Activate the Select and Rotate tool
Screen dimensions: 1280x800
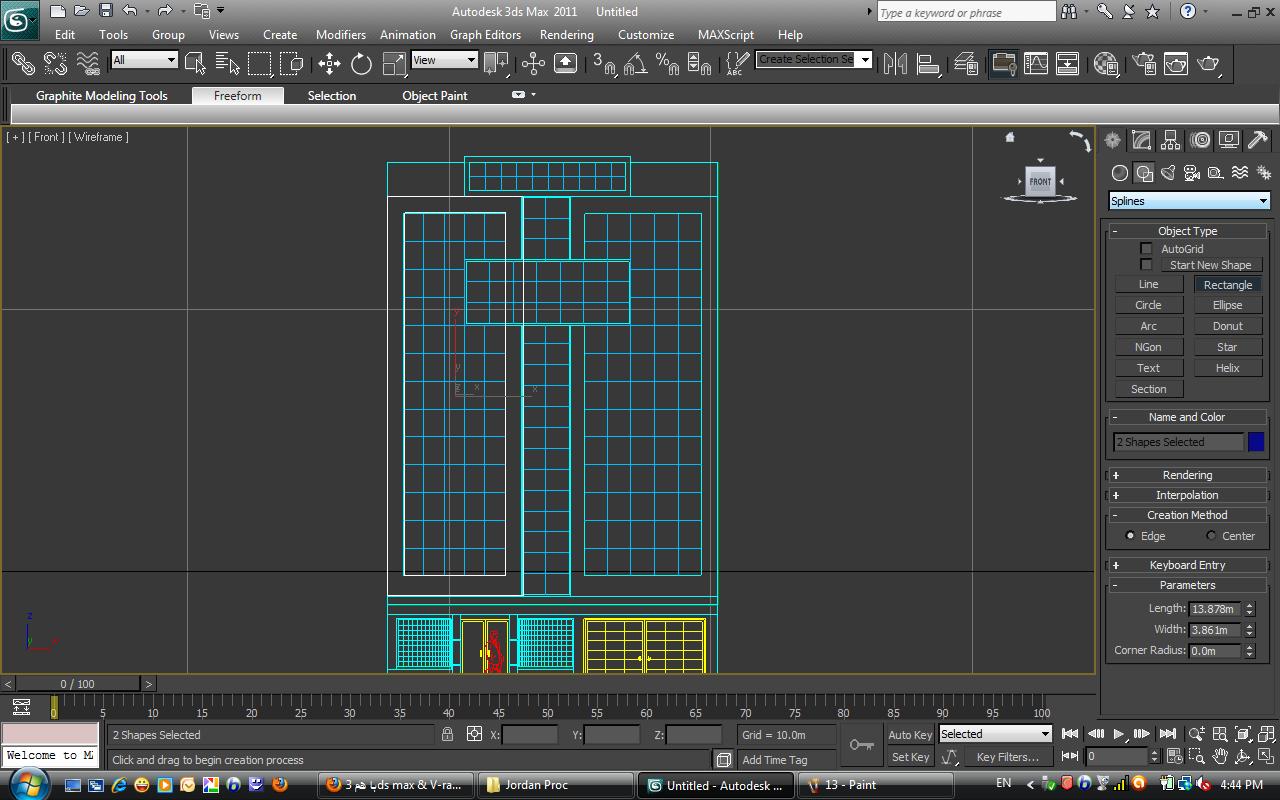pyautogui.click(x=361, y=64)
